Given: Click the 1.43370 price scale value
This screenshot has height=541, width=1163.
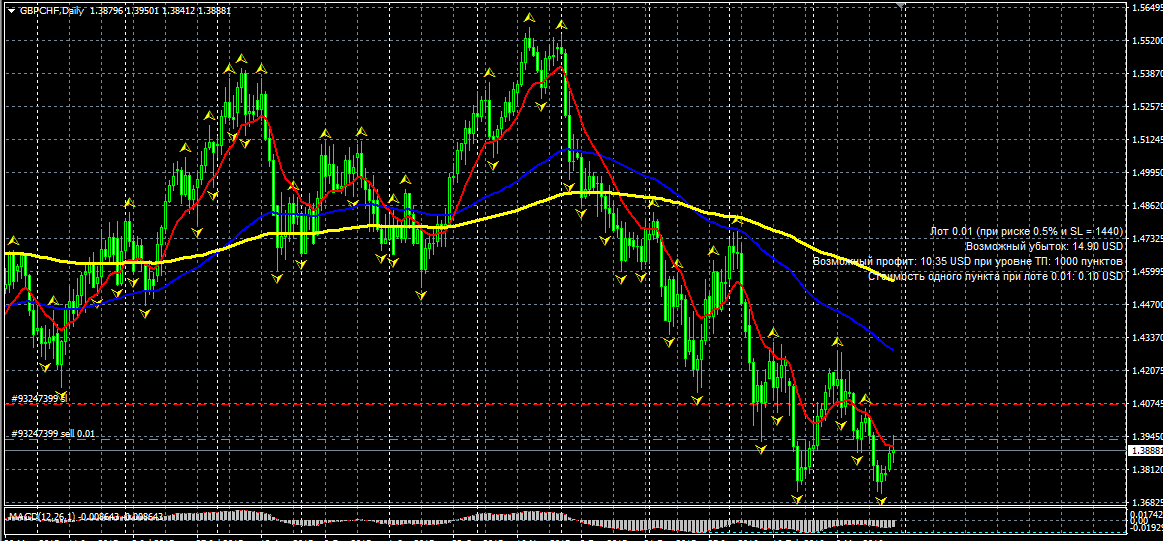Looking at the screenshot, I should (x=1146, y=338).
